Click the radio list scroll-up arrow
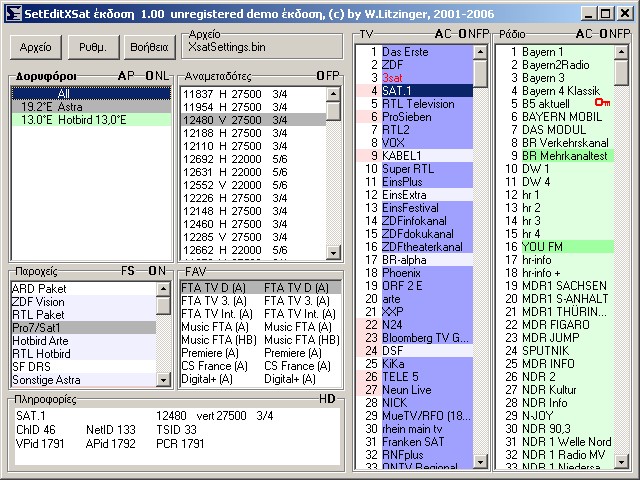 [x=621, y=51]
